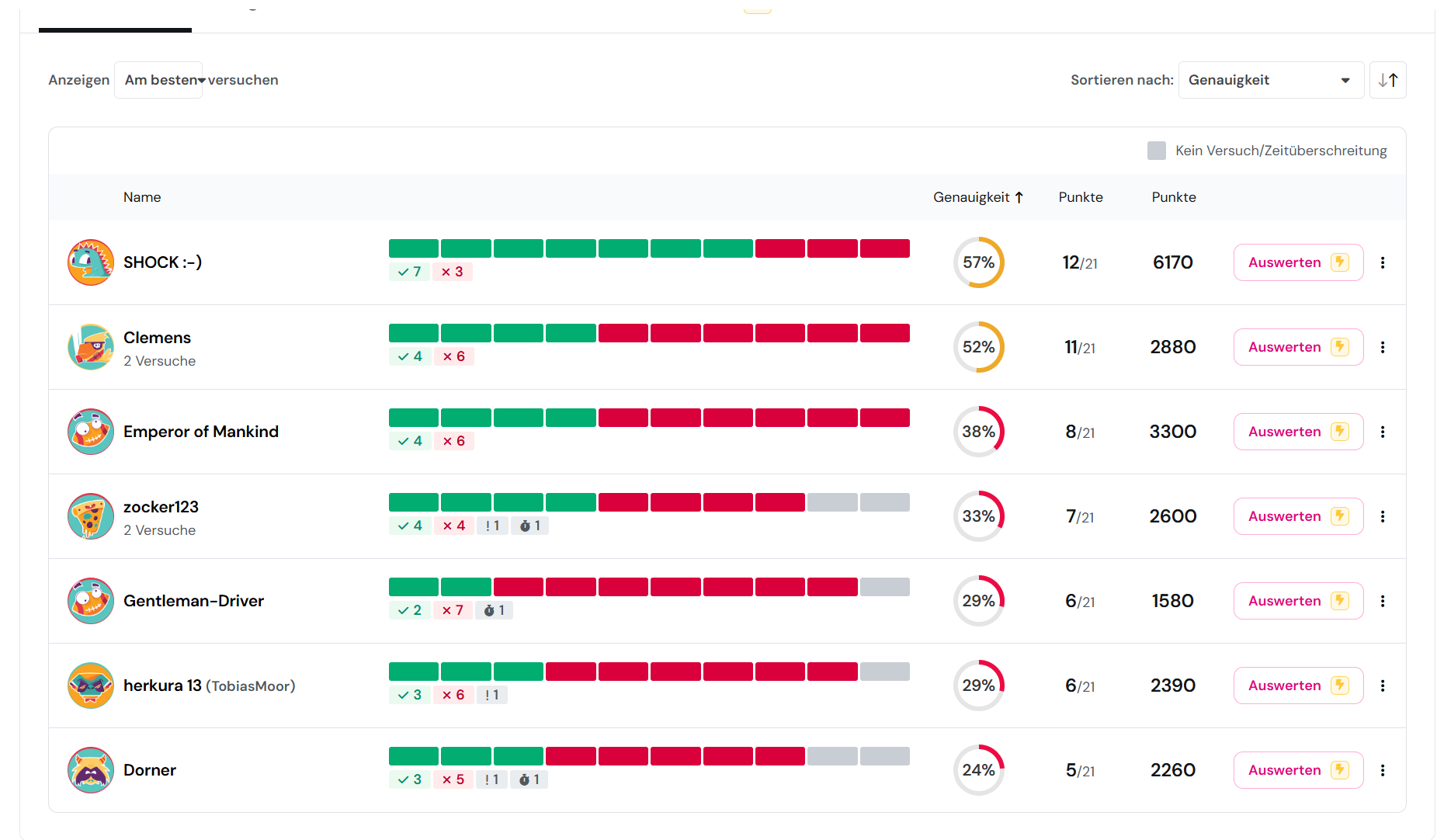Image resolution: width=1437 pixels, height=840 pixels.
Task: Click herkura 13's orange avatar icon
Action: click(91, 686)
